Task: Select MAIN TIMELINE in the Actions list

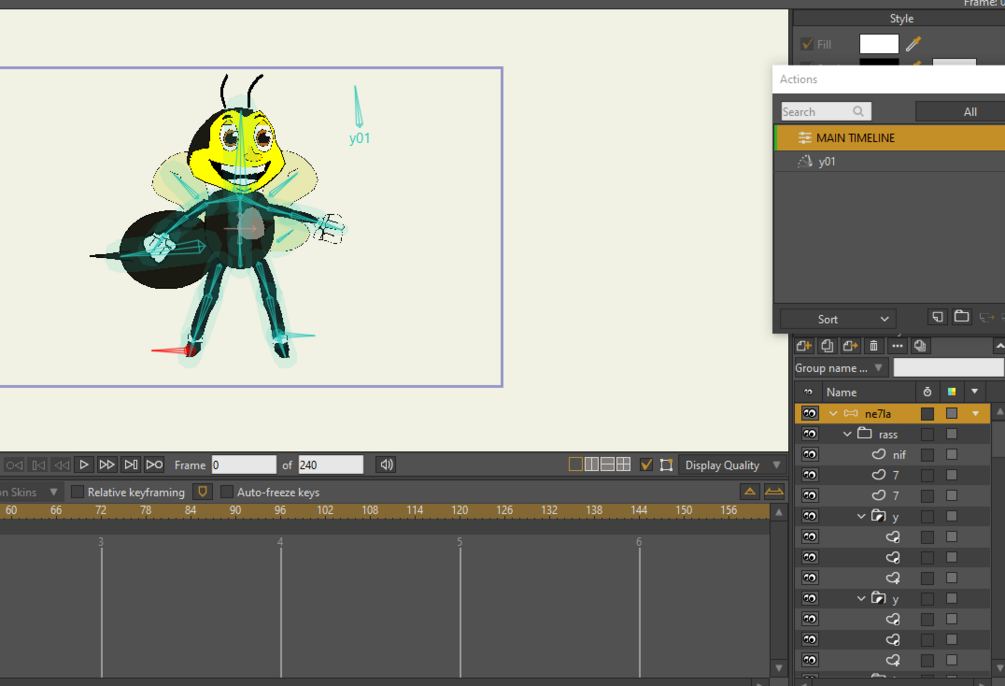Action: pos(890,138)
